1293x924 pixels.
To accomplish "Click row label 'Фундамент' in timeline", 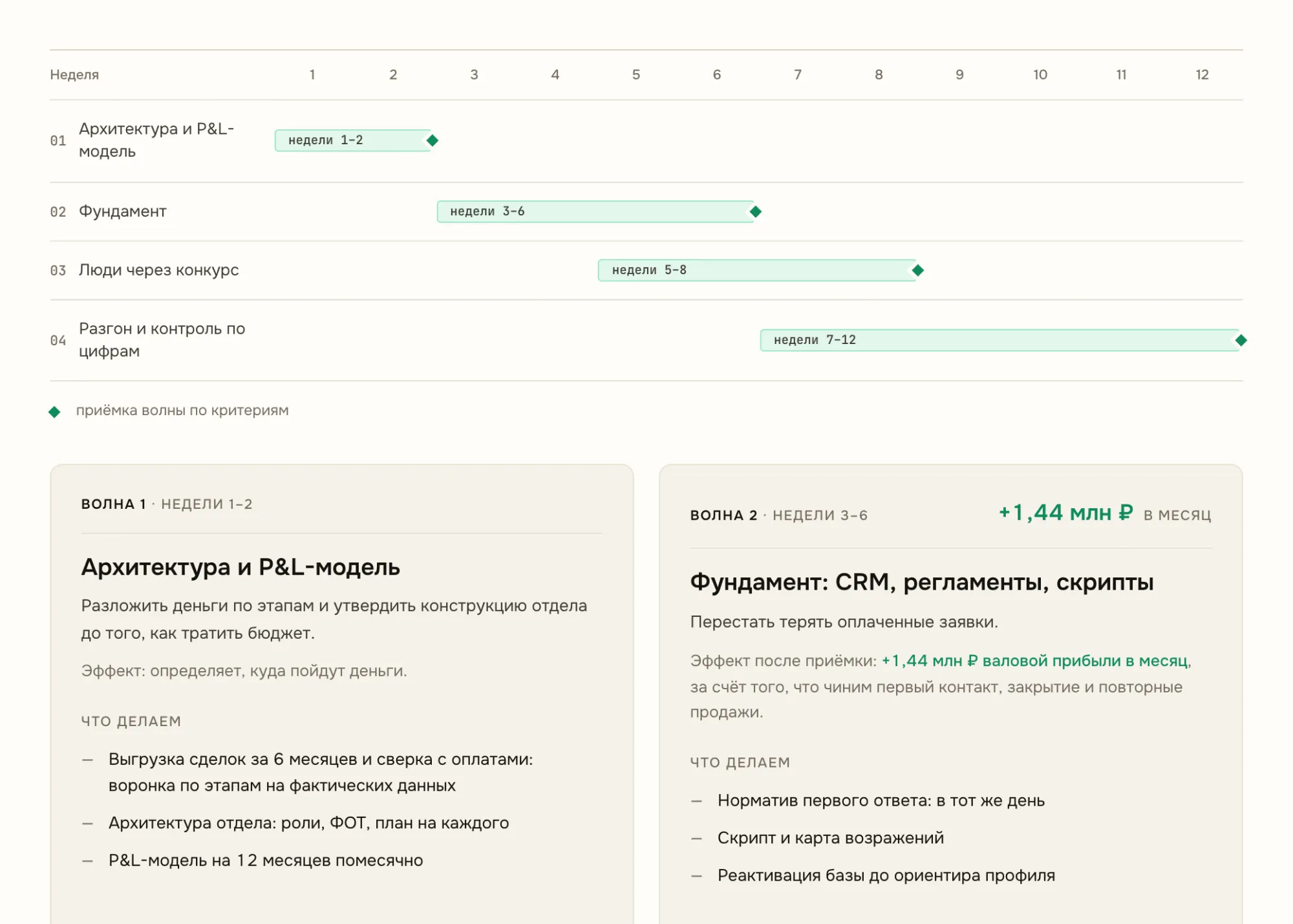I will [x=123, y=211].
